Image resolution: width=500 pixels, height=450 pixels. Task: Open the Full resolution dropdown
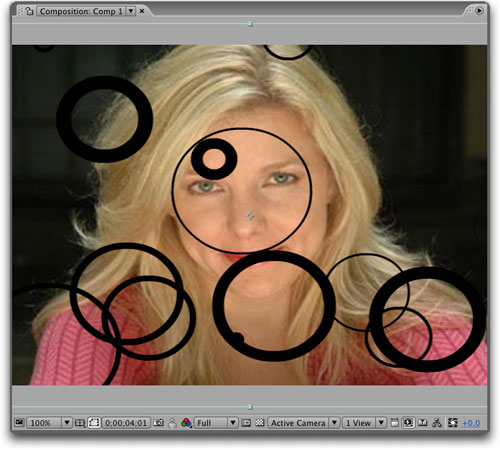click(x=216, y=423)
